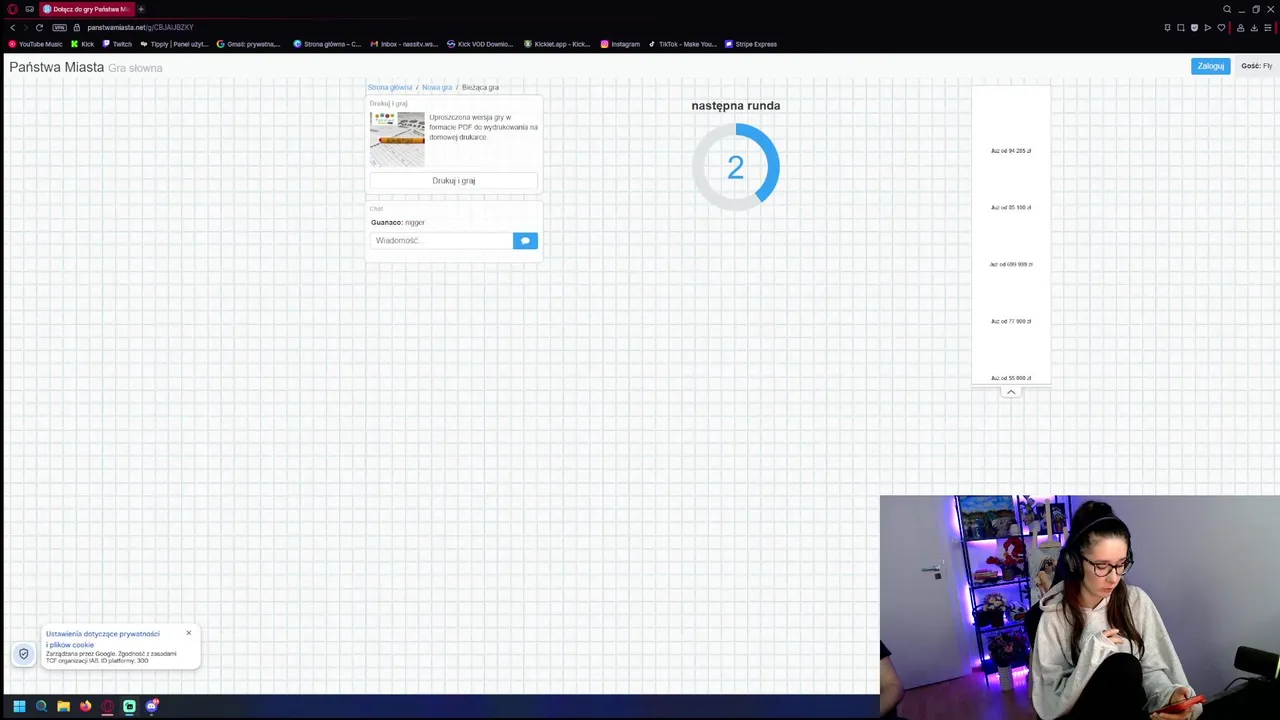Click the 'Już od 77 900 zł' ad text
This screenshot has width=1280, height=720.
[x=1011, y=321]
